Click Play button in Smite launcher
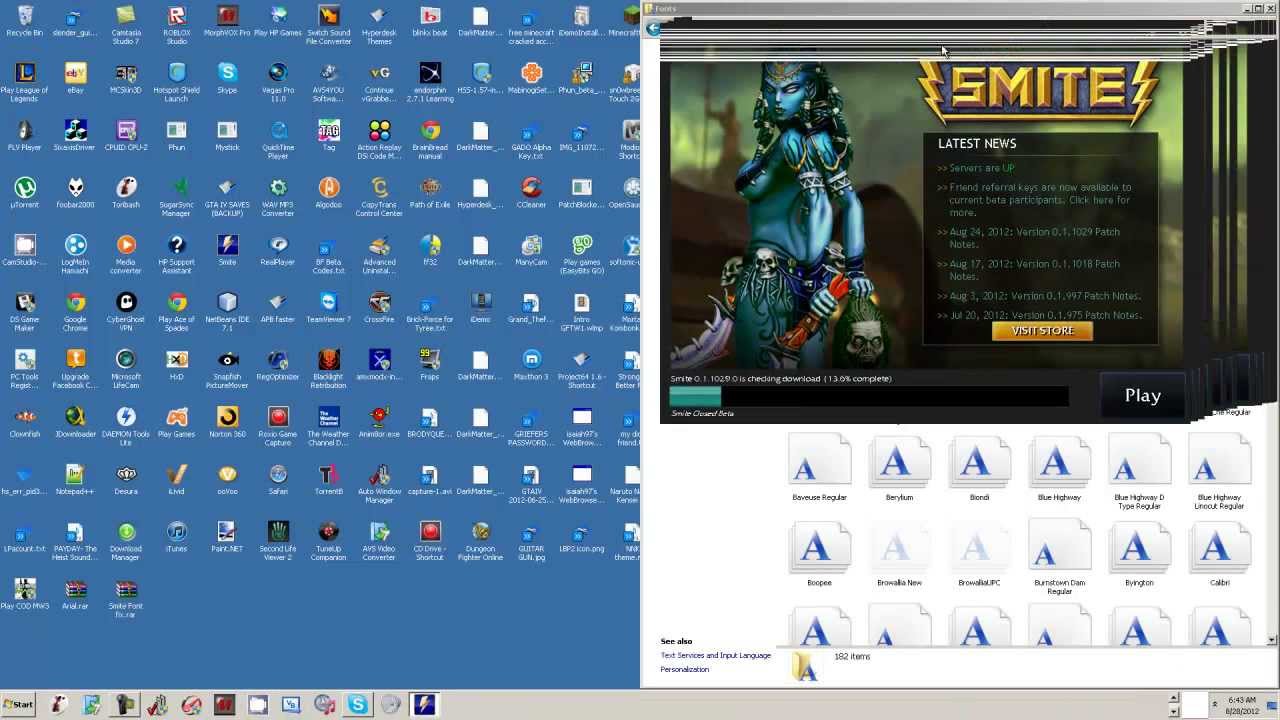 click(1142, 396)
